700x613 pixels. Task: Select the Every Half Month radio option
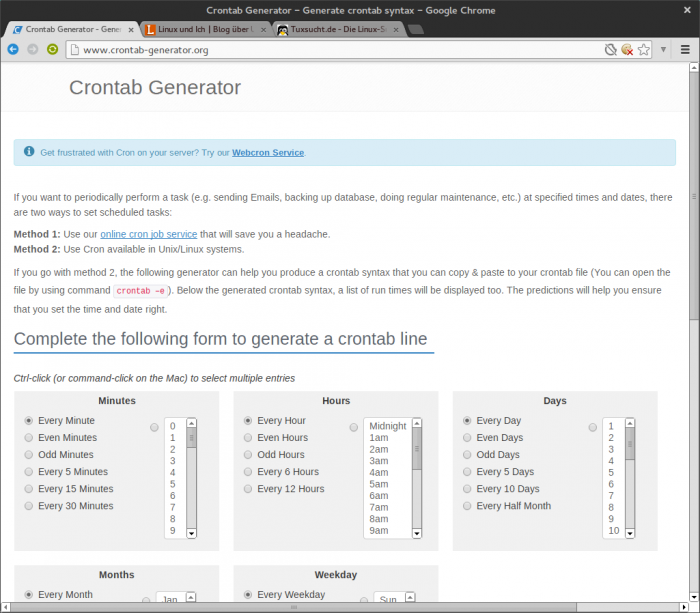coord(468,506)
